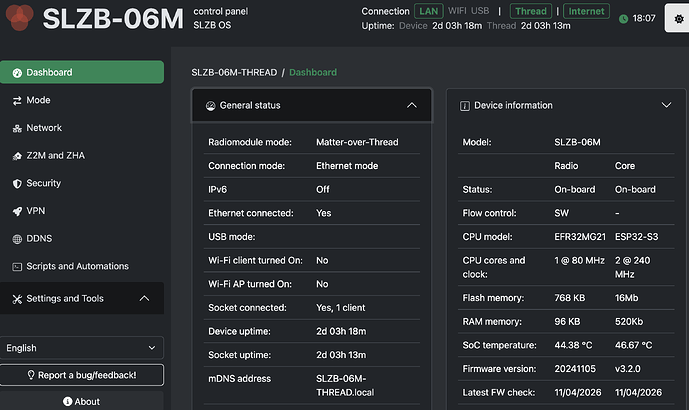Click the DDNS globe icon

coord(17,239)
